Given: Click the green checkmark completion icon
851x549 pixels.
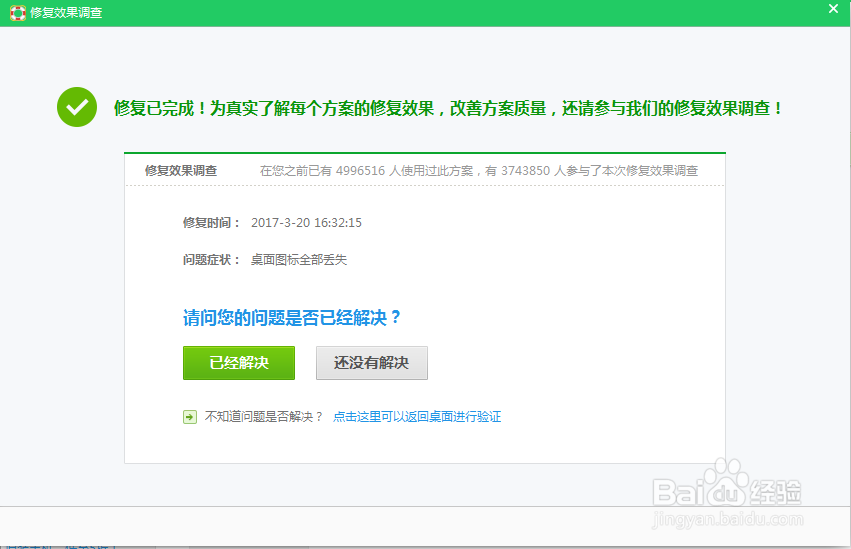Looking at the screenshot, I should click(77, 107).
